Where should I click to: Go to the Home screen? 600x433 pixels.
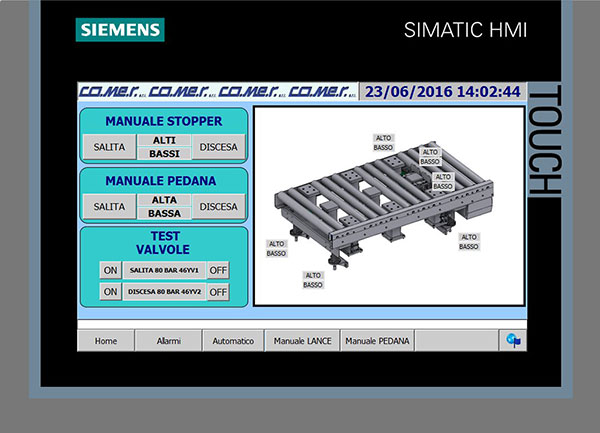(x=106, y=341)
